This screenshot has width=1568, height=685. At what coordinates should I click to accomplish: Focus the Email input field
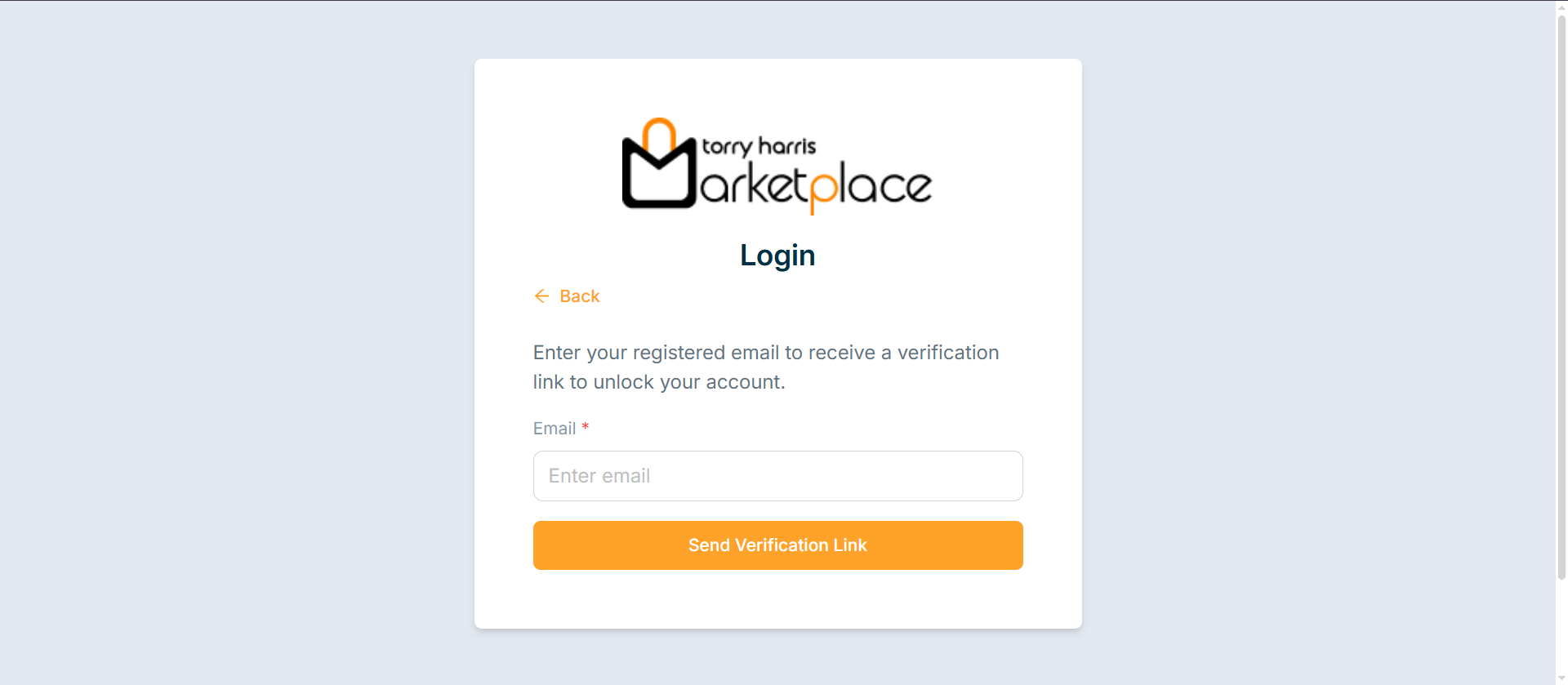click(x=777, y=476)
